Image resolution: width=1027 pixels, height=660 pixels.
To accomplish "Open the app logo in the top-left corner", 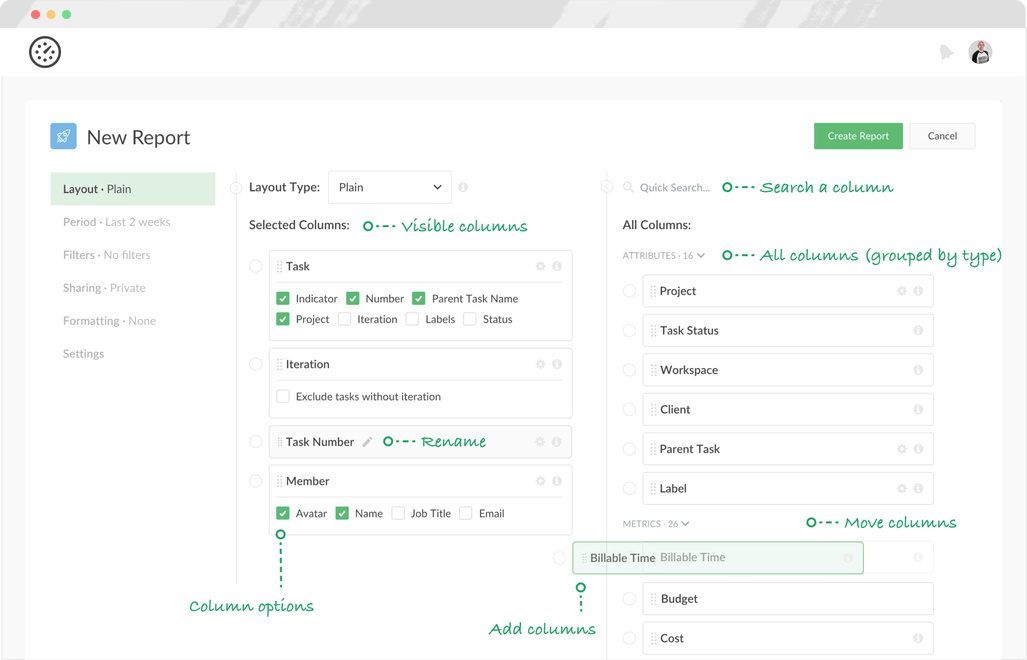I will 44,51.
